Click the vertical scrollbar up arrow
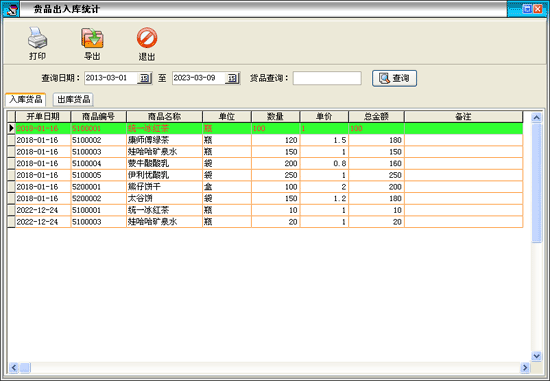Viewport: 550px width, 381px height. 536,117
